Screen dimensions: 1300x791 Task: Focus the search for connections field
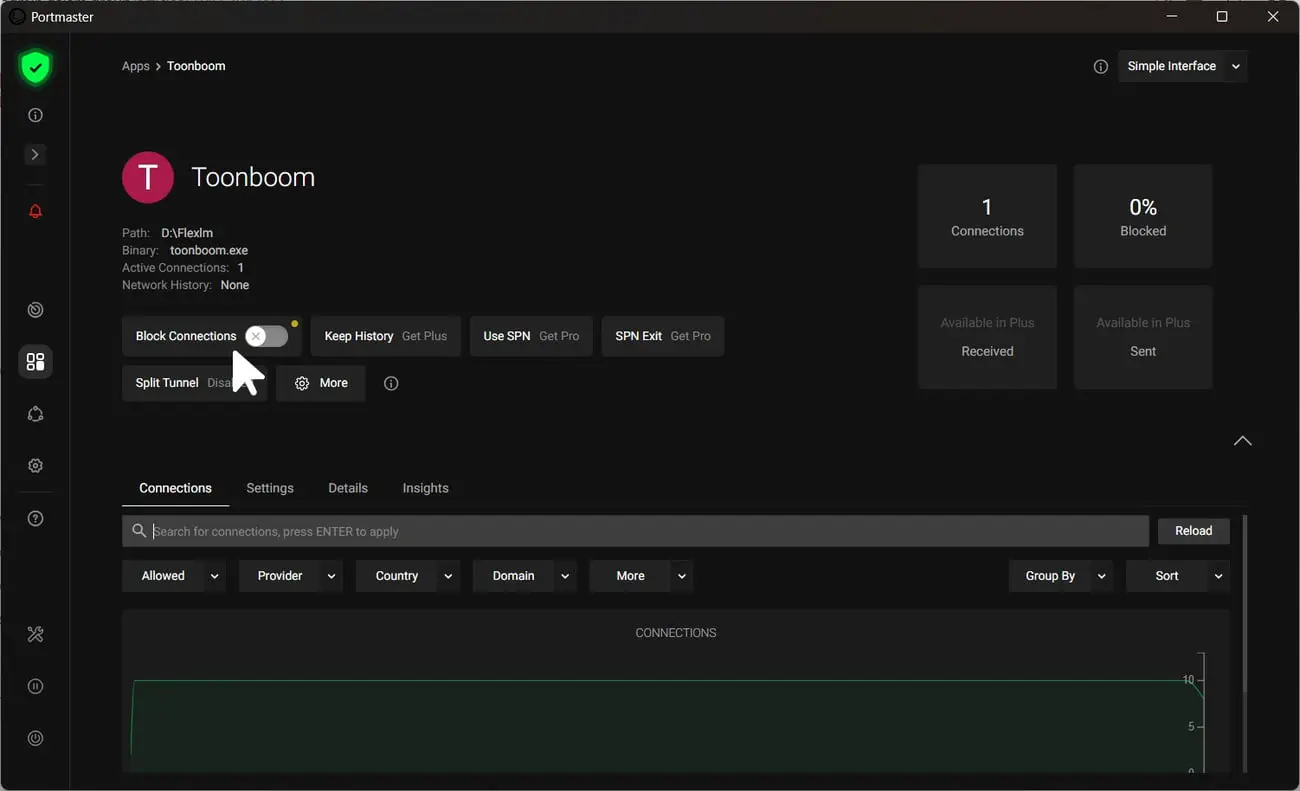(635, 531)
